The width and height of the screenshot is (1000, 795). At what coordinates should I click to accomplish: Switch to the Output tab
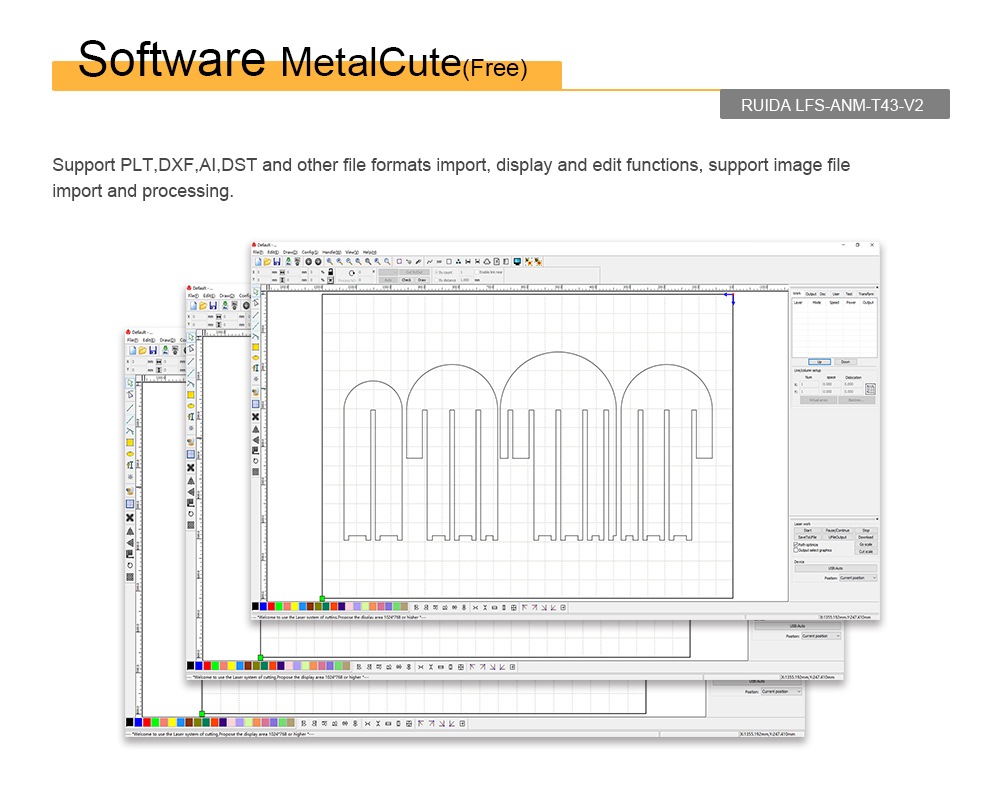(811, 294)
